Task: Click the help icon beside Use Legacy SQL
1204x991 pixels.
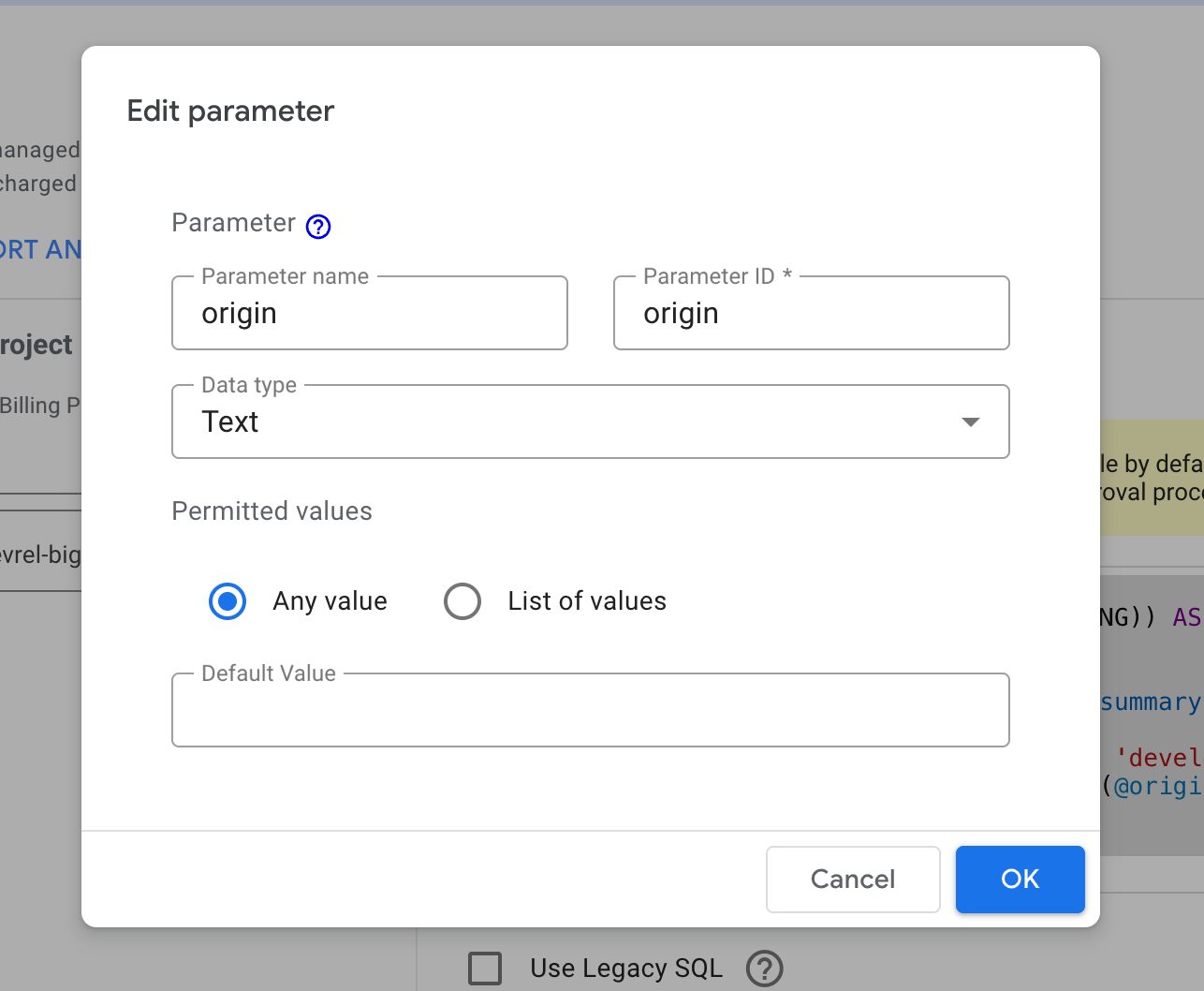Action: [x=764, y=969]
